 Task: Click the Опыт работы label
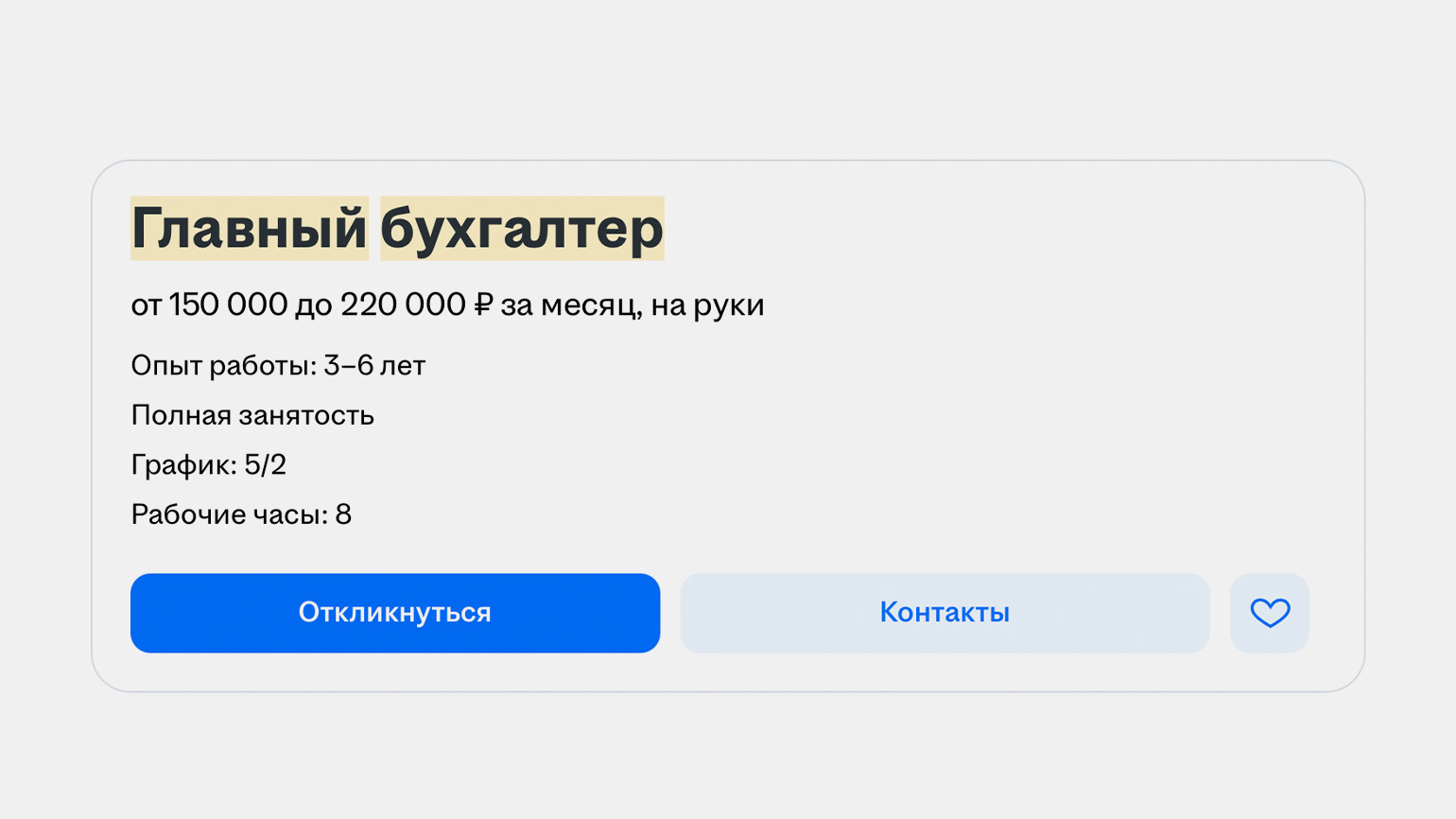pyautogui.click(x=223, y=366)
